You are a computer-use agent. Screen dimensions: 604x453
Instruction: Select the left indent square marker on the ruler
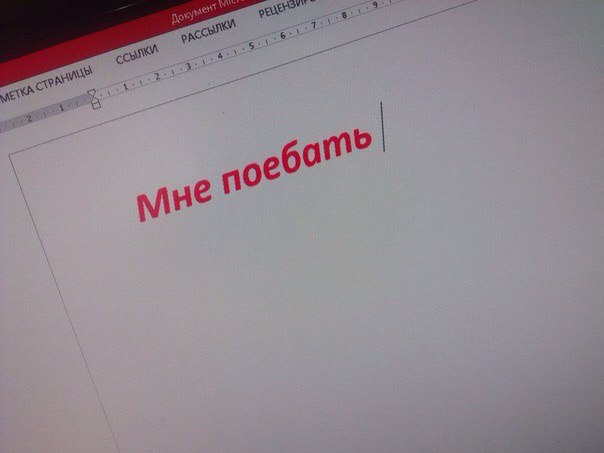96,104
